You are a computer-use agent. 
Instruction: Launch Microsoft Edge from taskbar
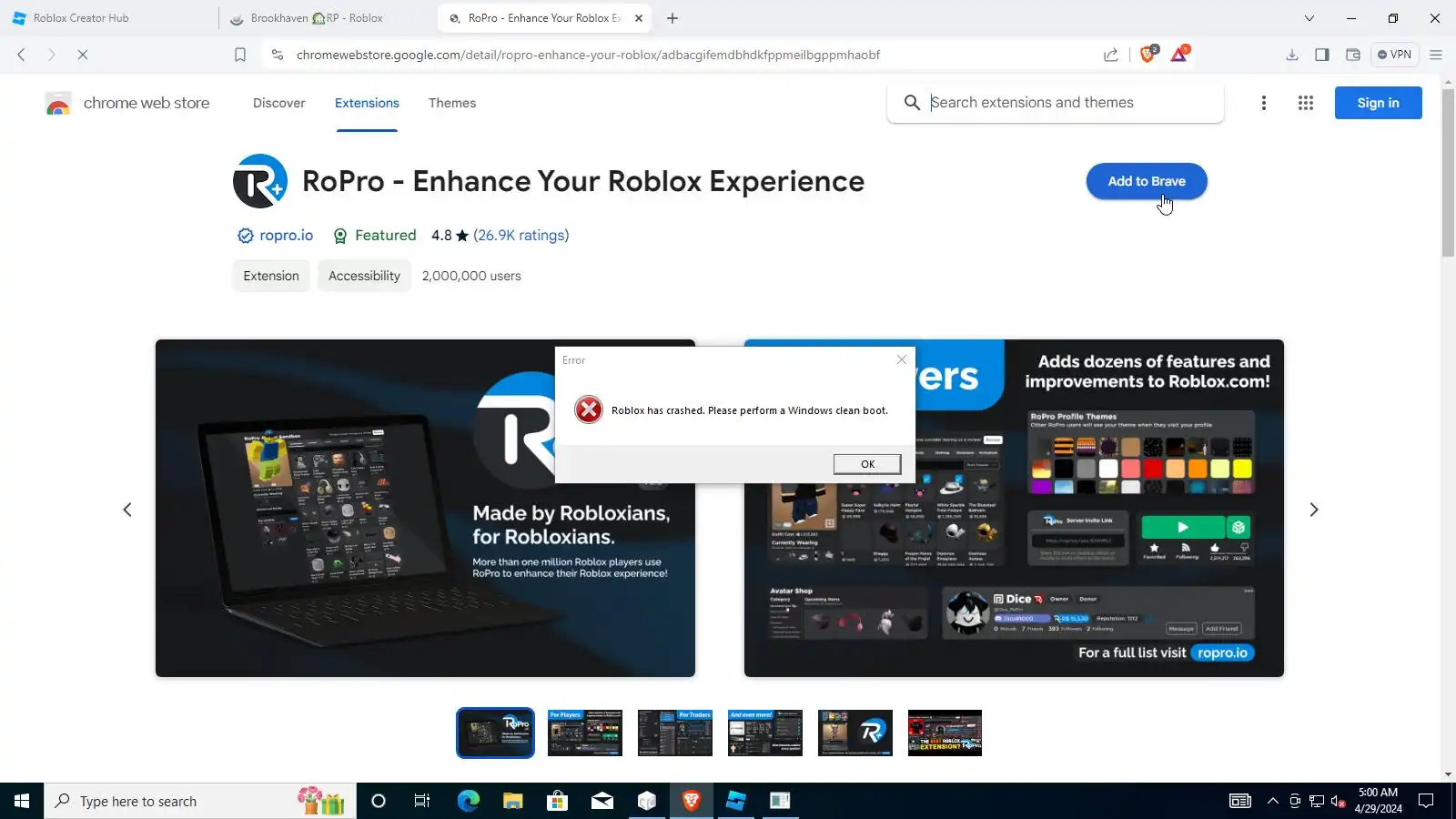(468, 801)
